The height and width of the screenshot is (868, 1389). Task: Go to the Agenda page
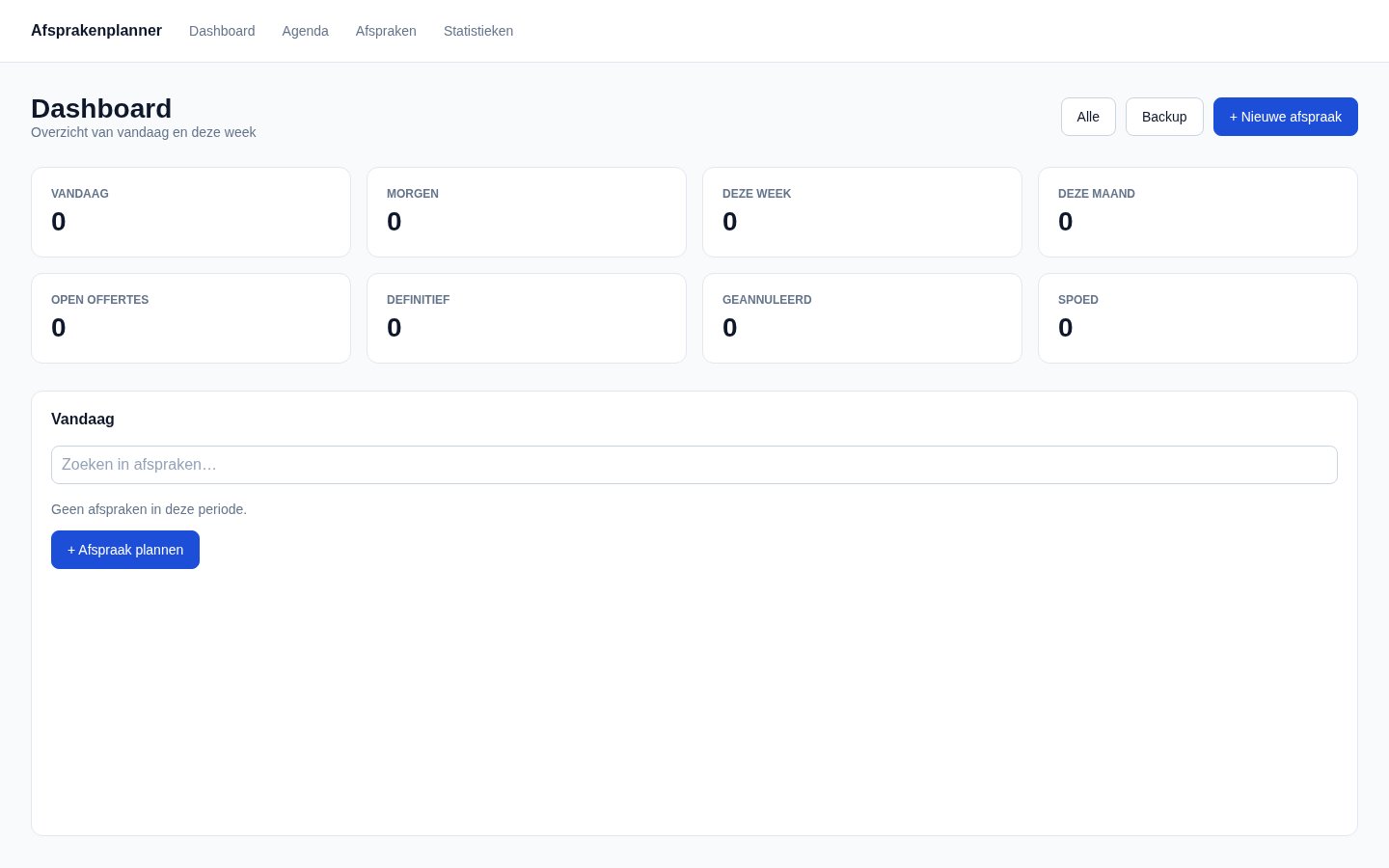click(x=305, y=31)
